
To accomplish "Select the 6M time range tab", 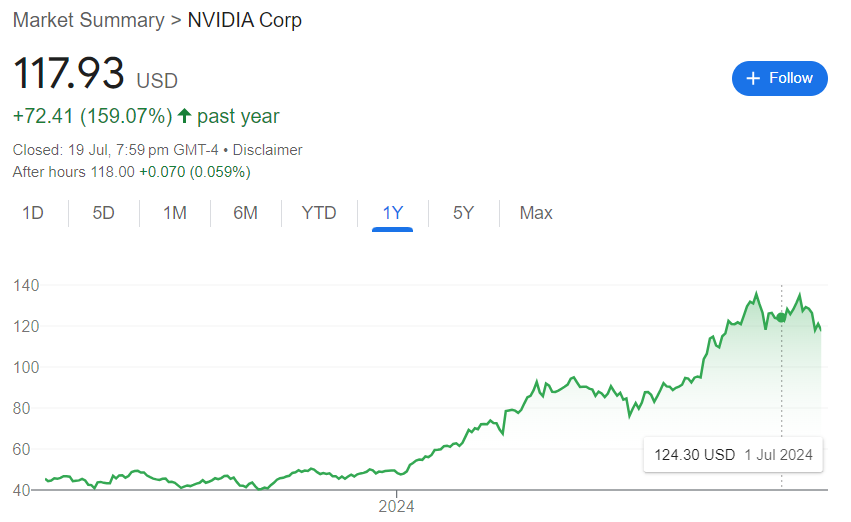I will pyautogui.click(x=245, y=213).
